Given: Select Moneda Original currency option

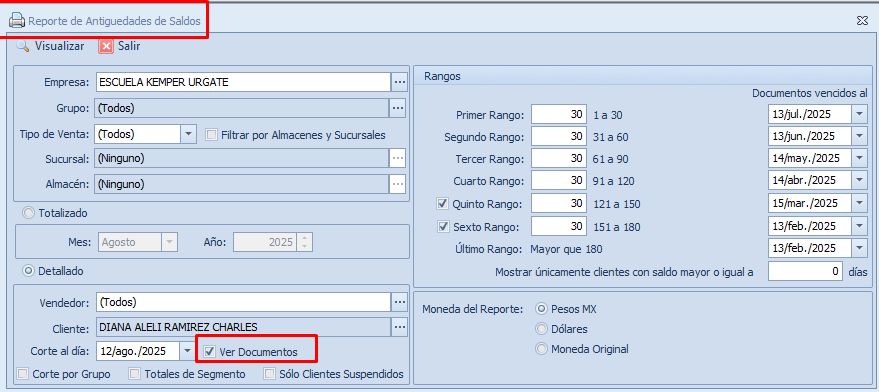Looking at the screenshot, I should [541, 349].
